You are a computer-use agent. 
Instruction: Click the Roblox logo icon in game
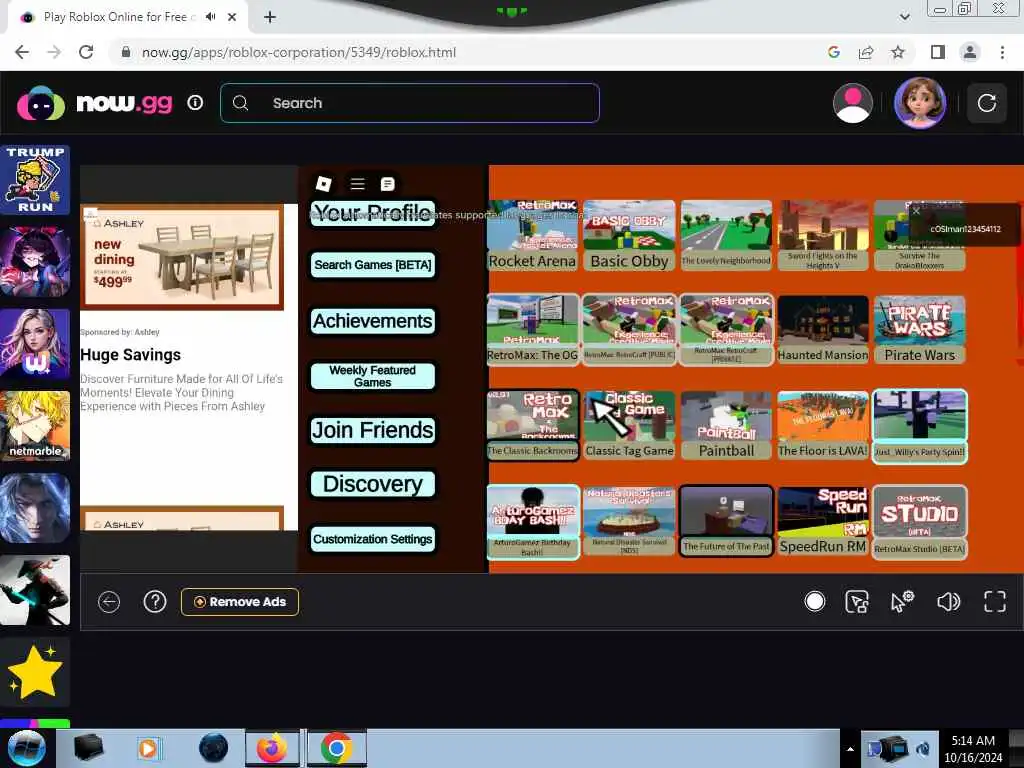click(323, 184)
